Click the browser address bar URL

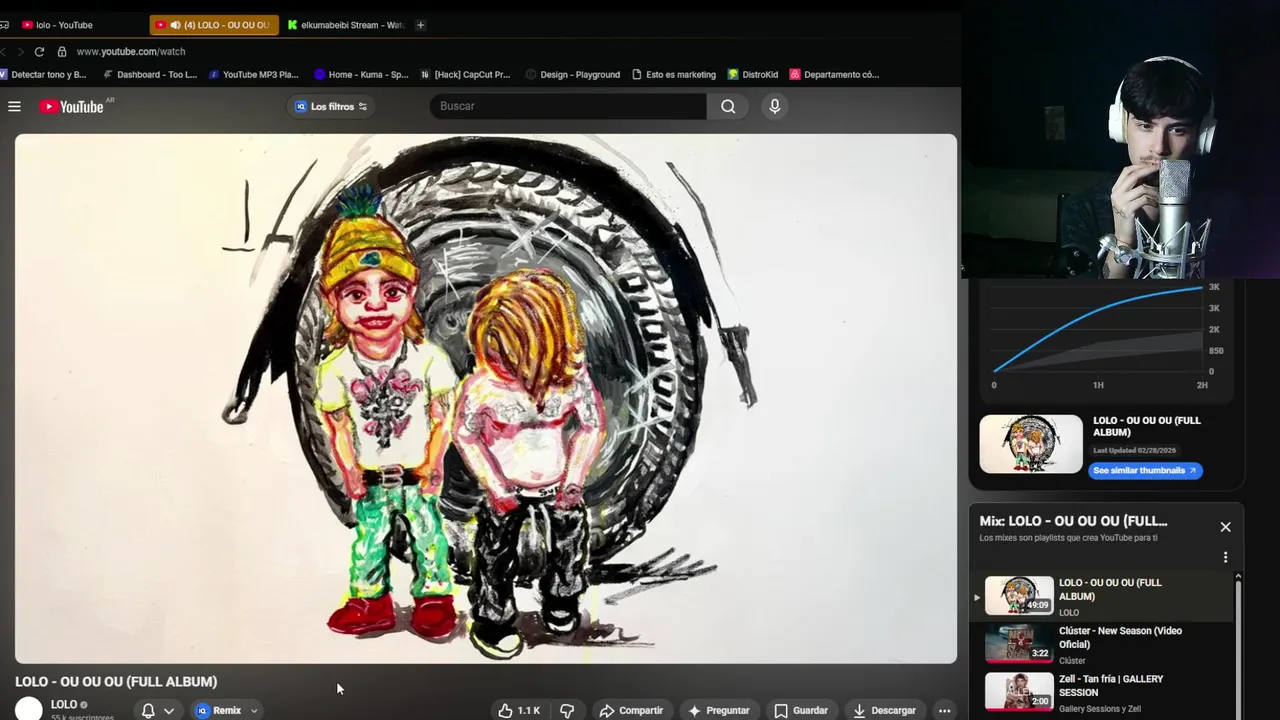(x=131, y=52)
